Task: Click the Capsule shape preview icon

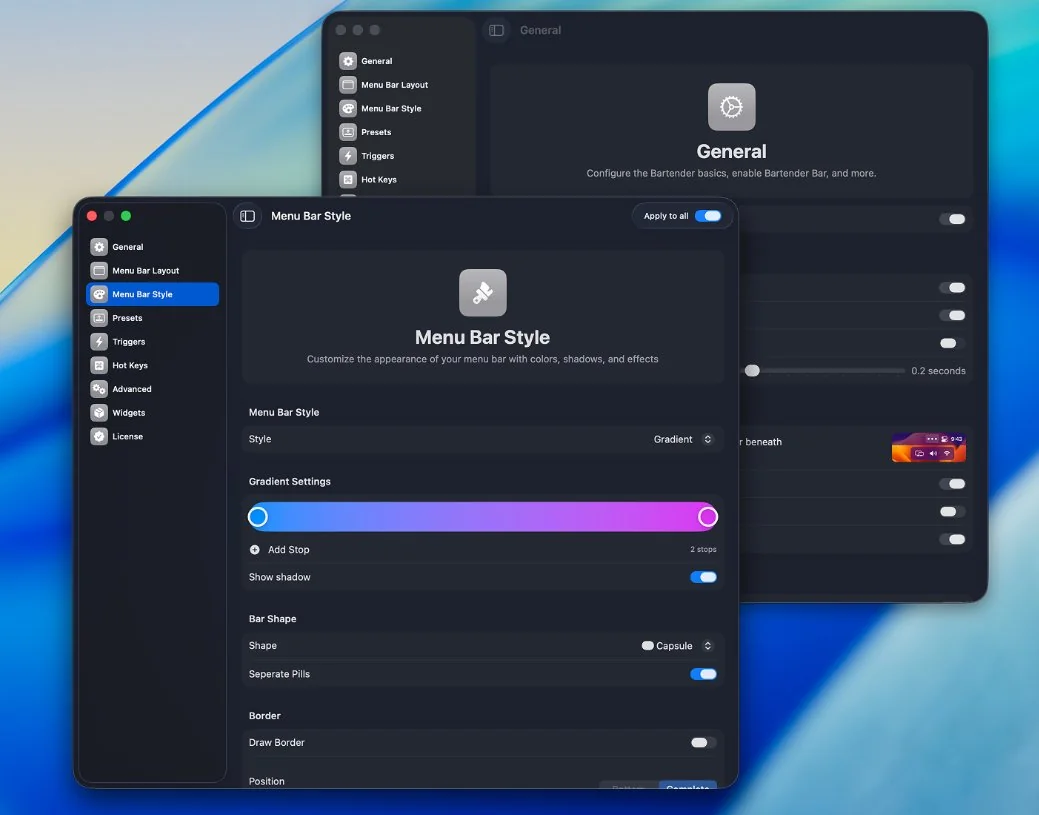Action: 647,645
